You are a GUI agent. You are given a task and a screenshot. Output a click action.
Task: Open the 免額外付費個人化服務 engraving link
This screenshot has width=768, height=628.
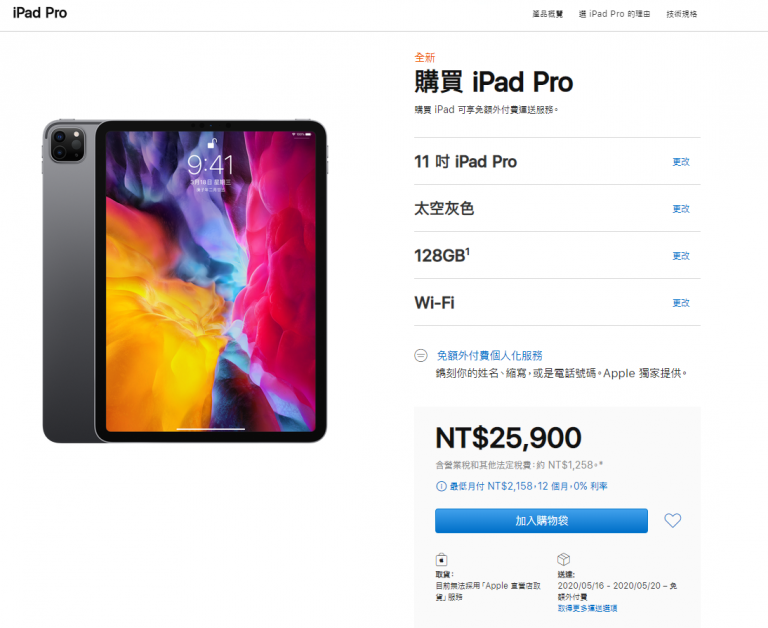click(x=489, y=355)
